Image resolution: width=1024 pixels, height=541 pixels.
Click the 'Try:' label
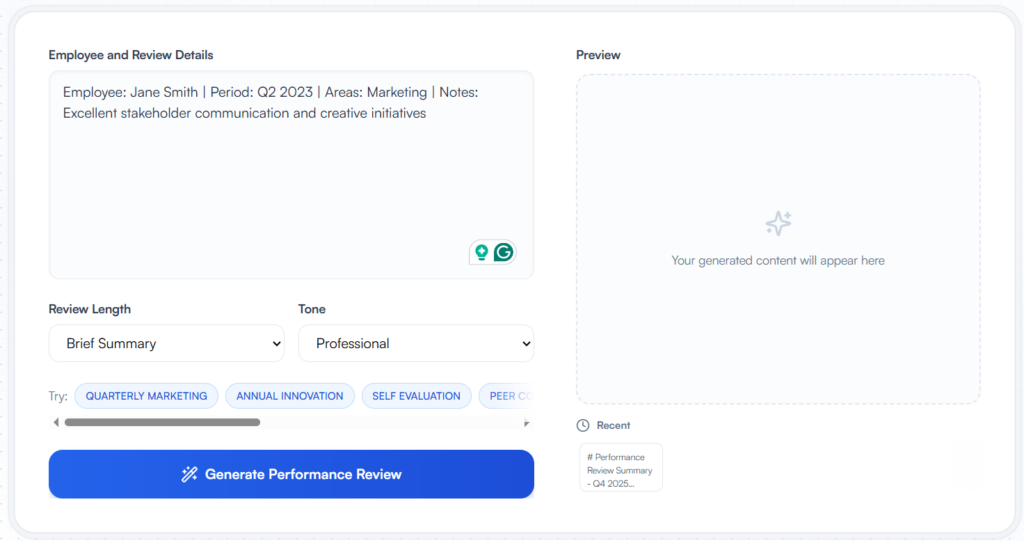pyautogui.click(x=58, y=396)
